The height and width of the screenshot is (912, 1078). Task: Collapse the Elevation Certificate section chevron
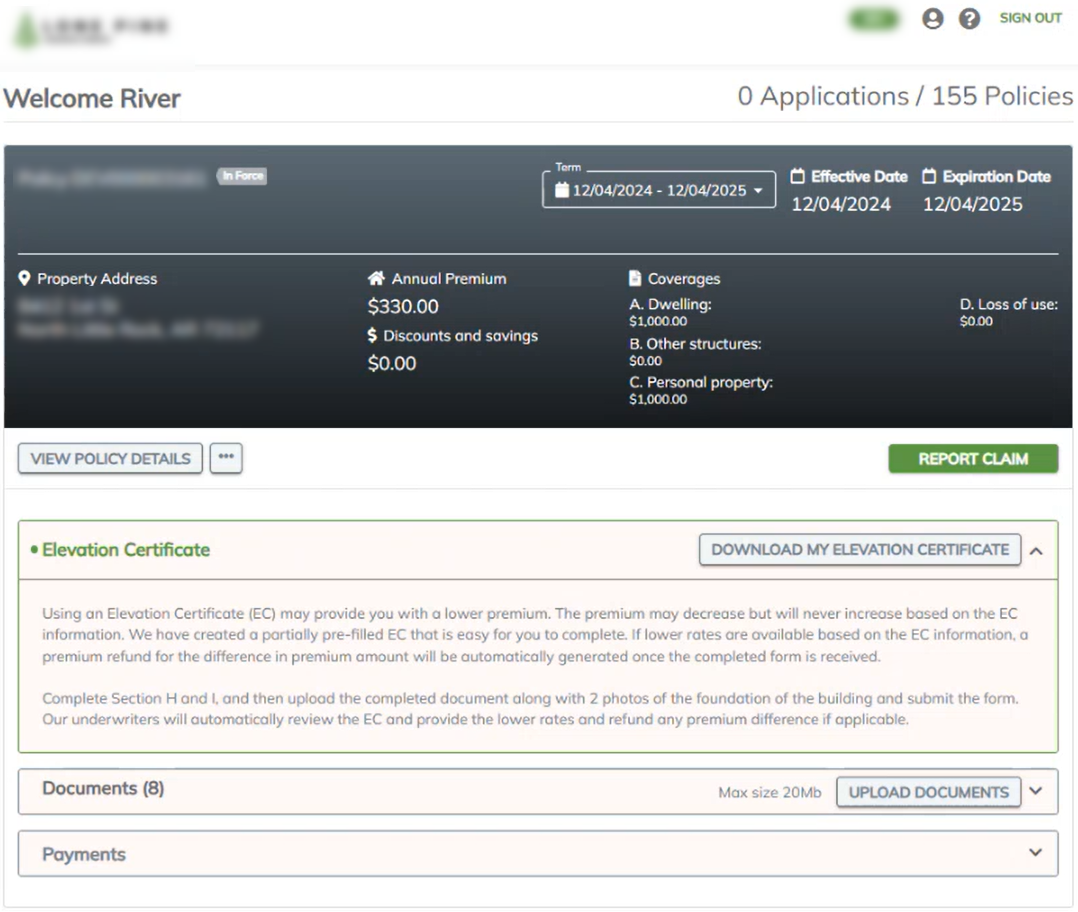point(1036,550)
